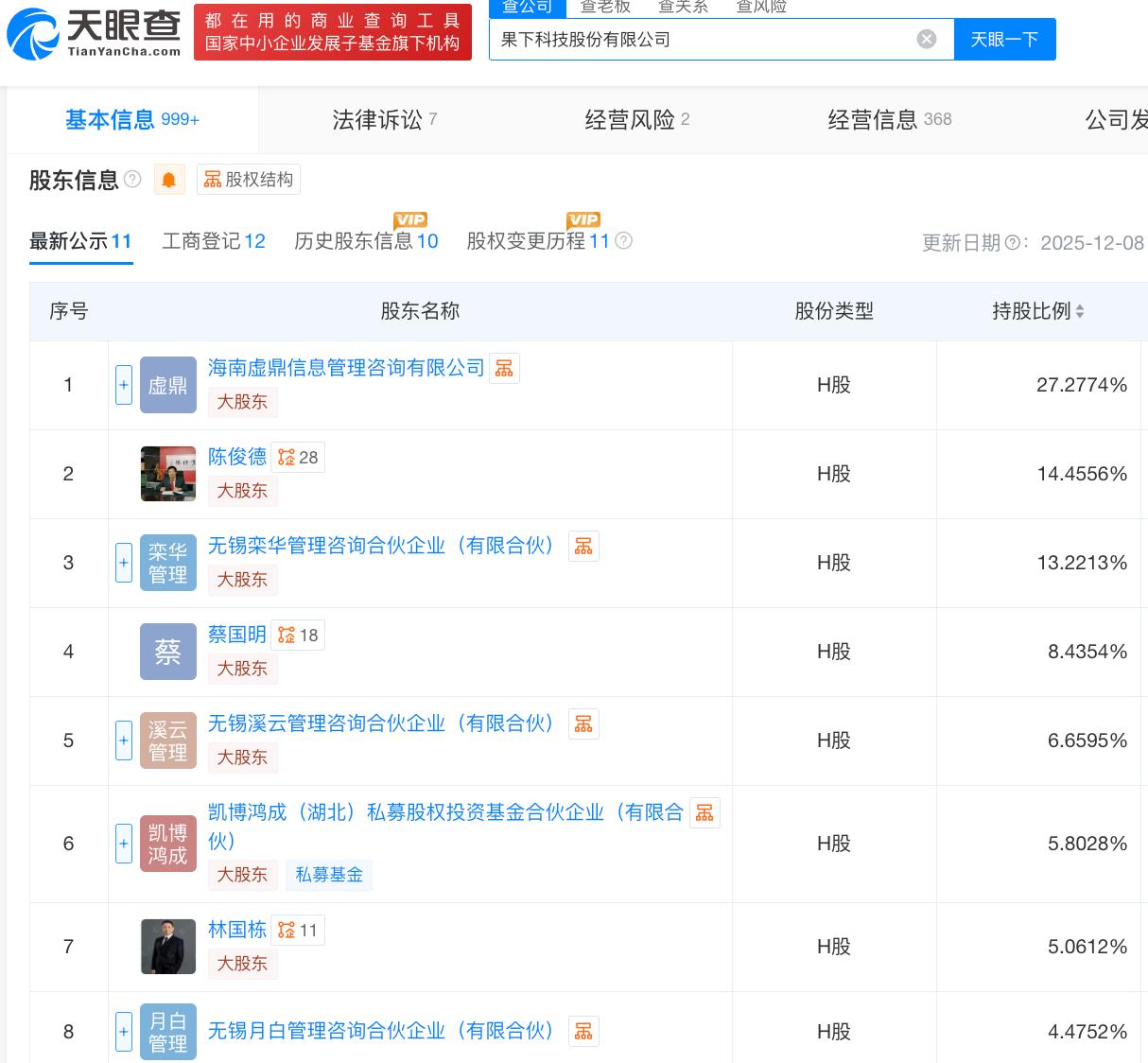
Task: Select the 工商登记 sub-tab
Action: [214, 241]
